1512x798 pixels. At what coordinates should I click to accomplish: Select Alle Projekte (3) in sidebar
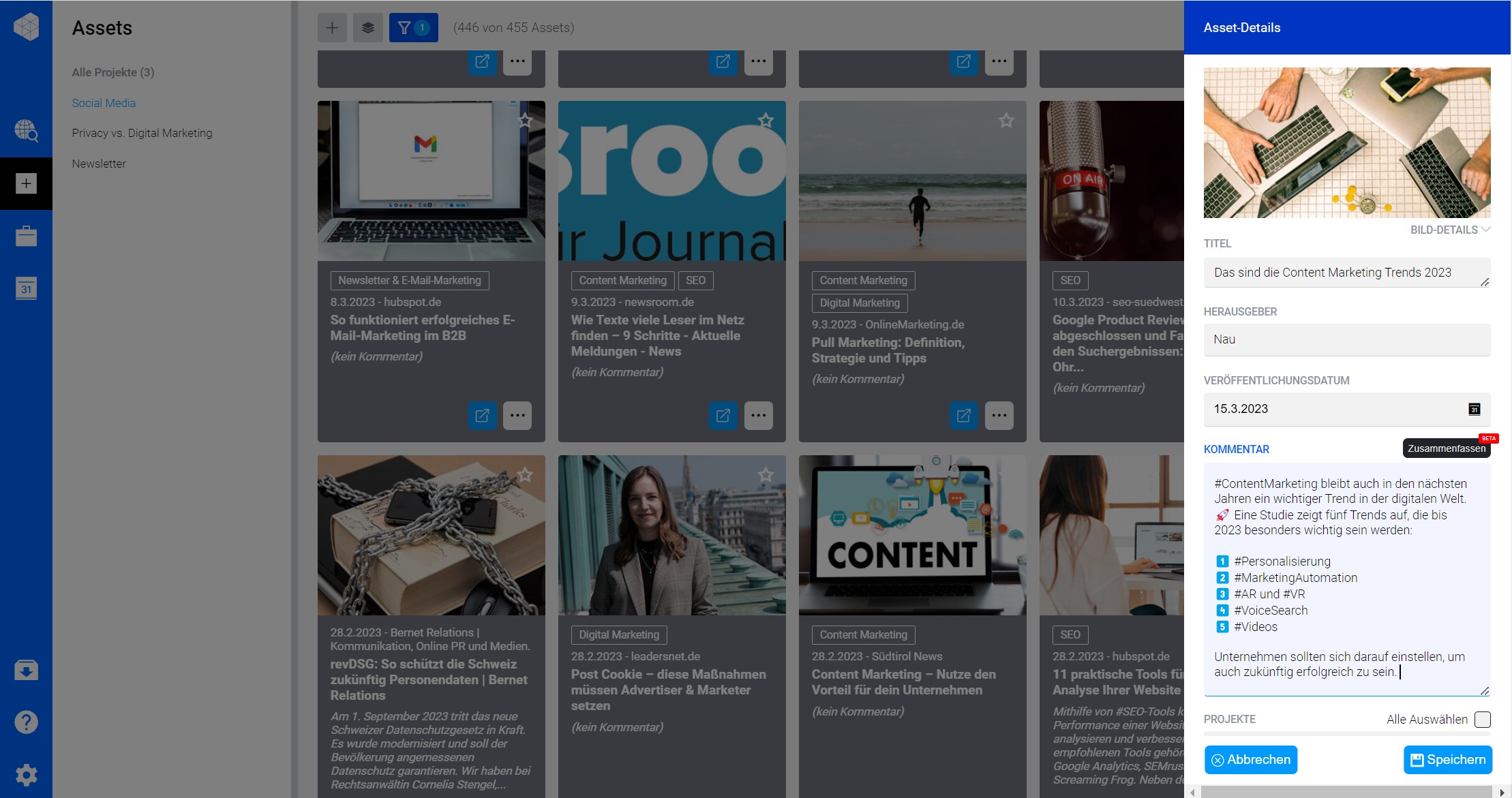(113, 72)
